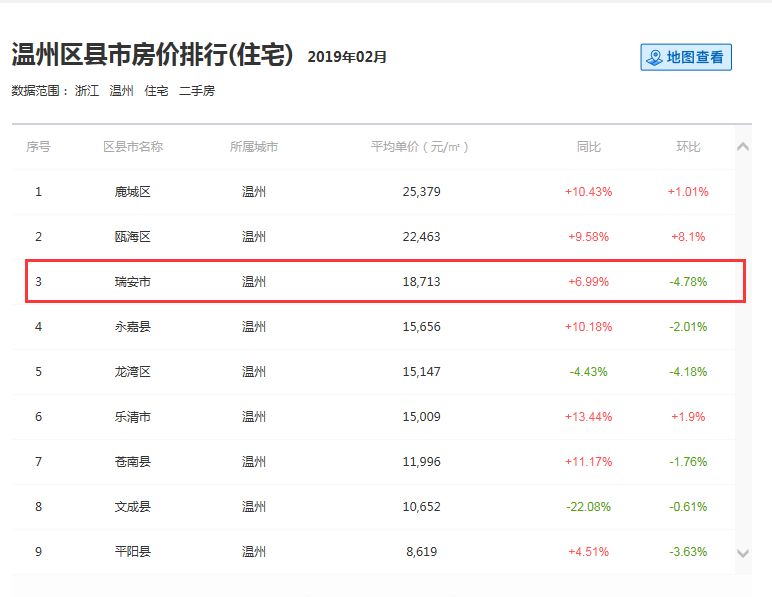The image size is (772, 597).
Task: Select the 乐清市 district name
Action: click(132, 417)
